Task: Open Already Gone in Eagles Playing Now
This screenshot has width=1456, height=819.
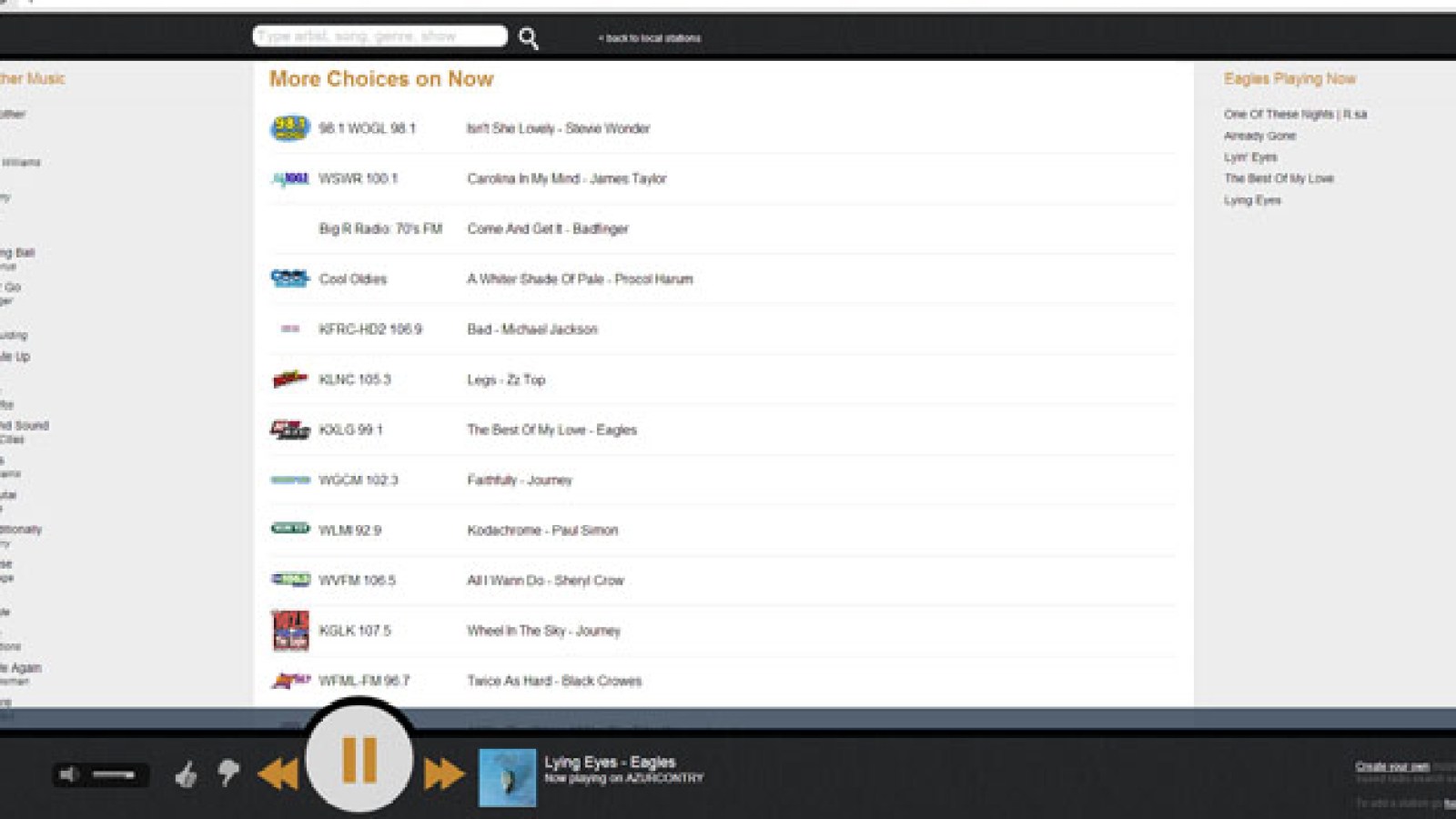Action: (x=1259, y=136)
